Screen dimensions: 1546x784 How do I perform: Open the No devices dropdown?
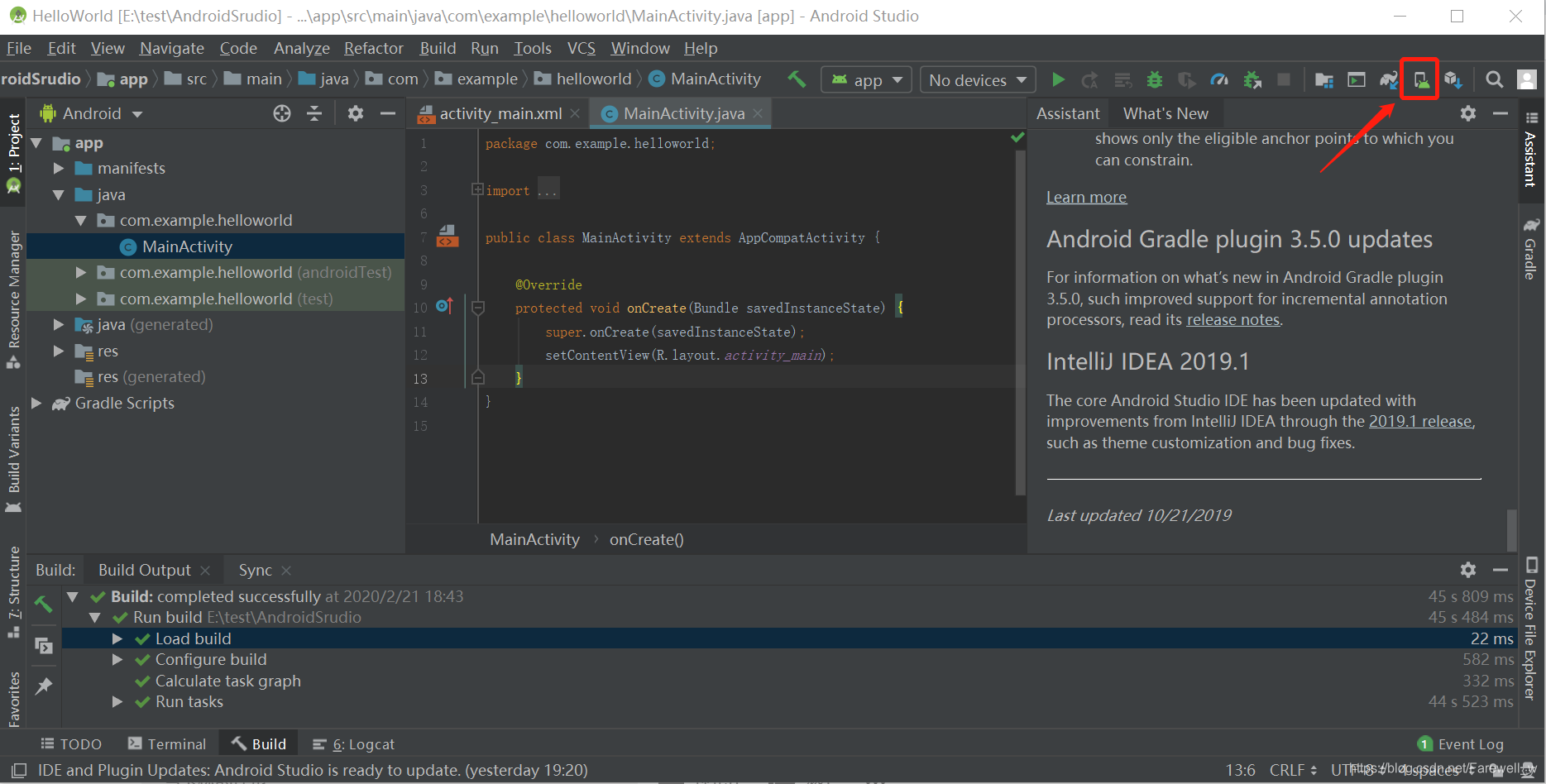pos(978,79)
